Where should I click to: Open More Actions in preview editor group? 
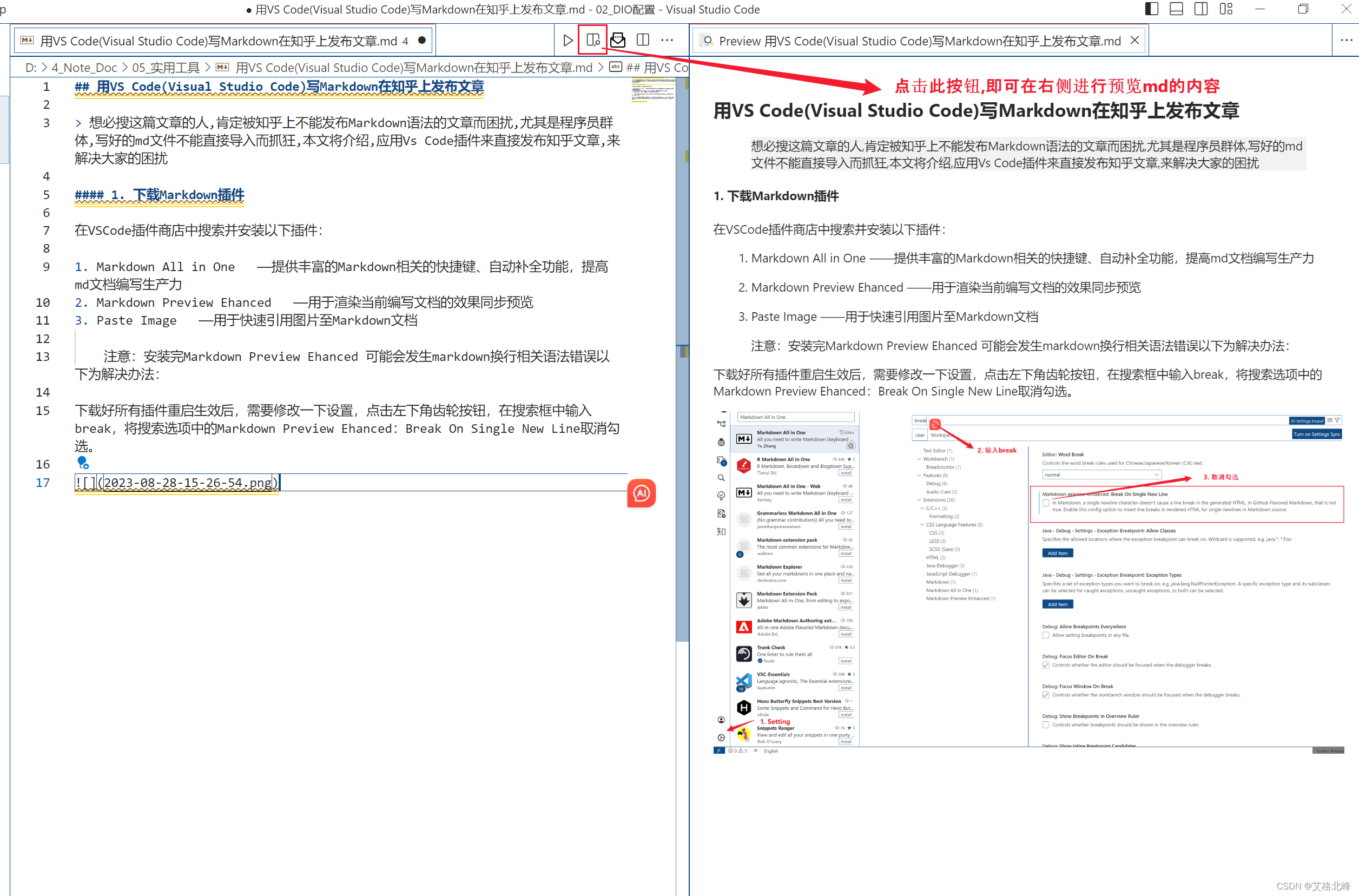click(1347, 41)
